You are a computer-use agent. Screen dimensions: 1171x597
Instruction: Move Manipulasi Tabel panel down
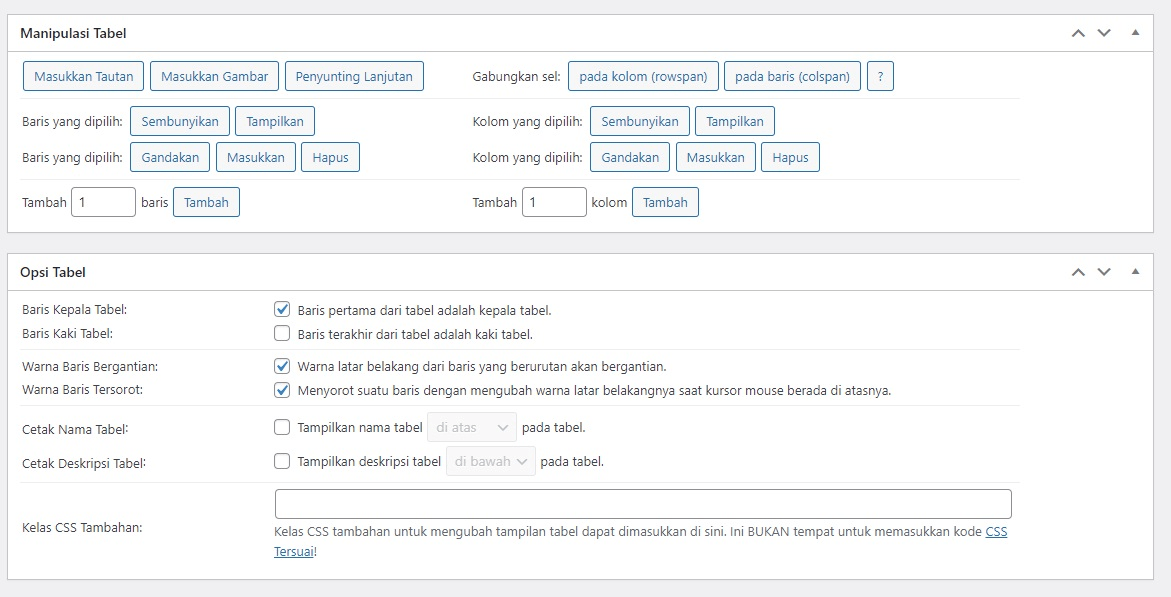(x=1104, y=33)
